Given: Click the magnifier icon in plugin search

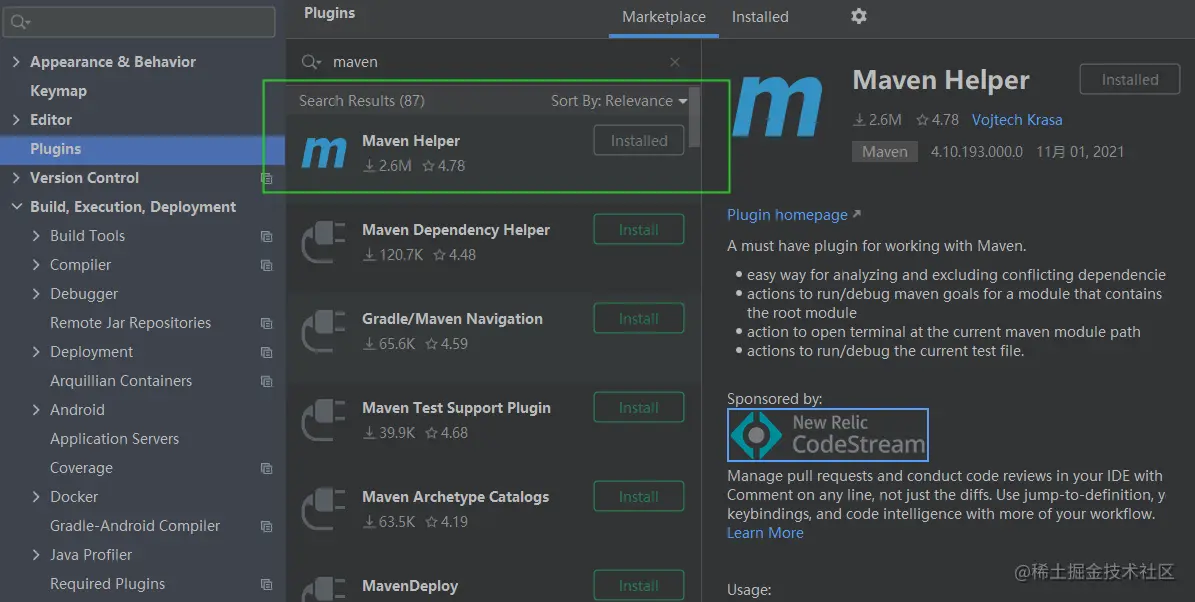Looking at the screenshot, I should (x=311, y=62).
